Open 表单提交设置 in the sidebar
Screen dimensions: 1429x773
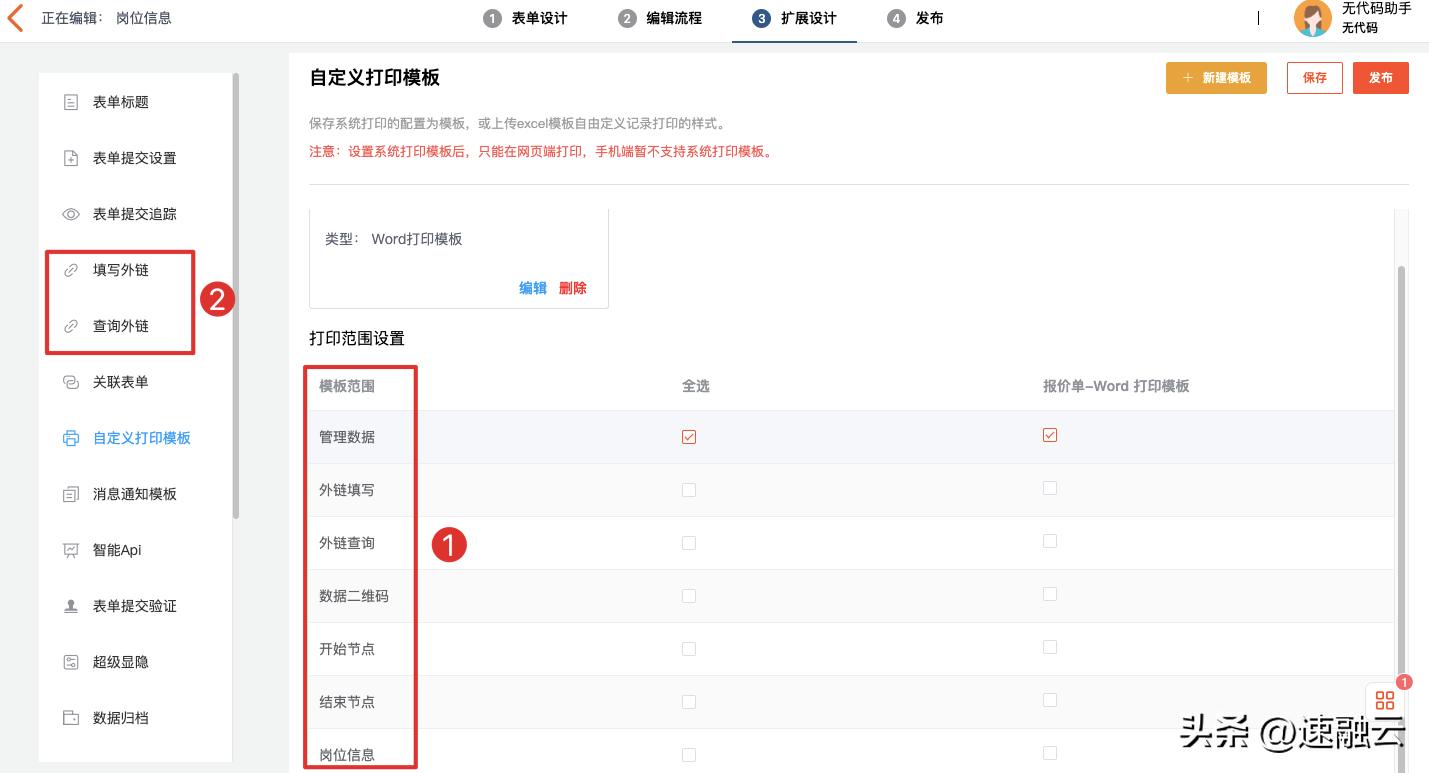[135, 158]
